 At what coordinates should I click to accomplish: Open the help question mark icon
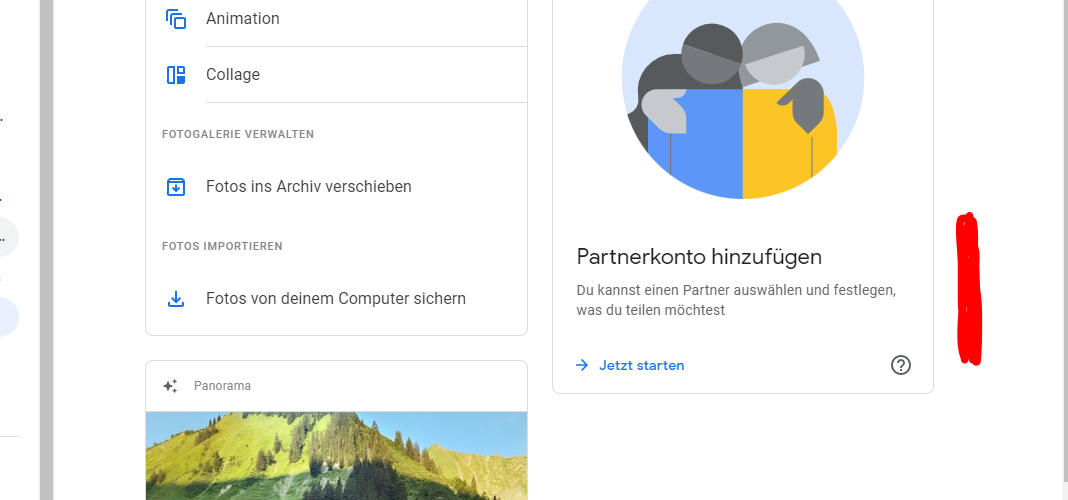(x=900, y=365)
